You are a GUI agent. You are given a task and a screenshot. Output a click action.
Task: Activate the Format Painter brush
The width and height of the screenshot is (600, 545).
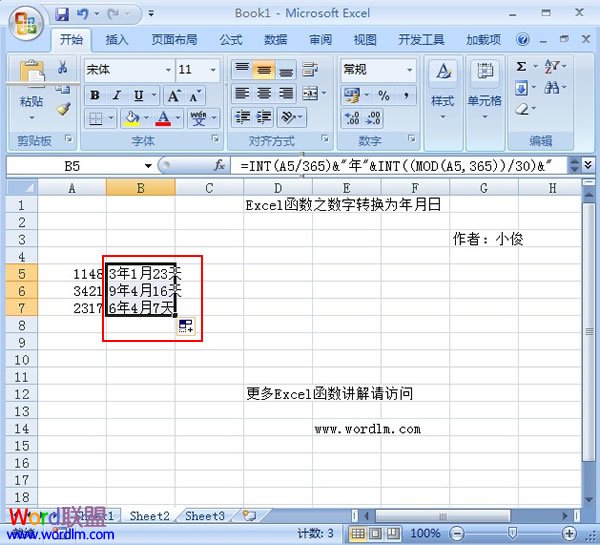click(64, 109)
